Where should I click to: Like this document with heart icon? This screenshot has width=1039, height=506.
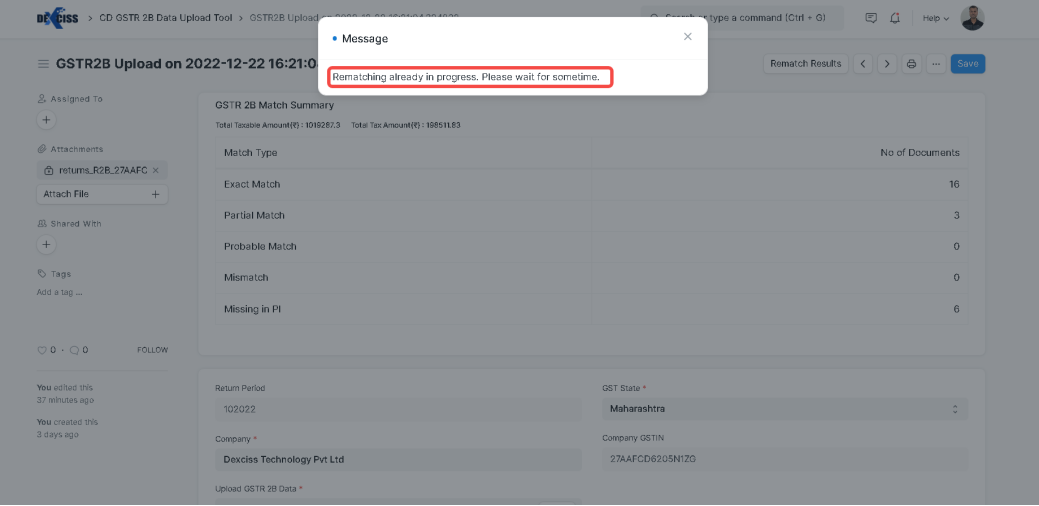tap(42, 350)
